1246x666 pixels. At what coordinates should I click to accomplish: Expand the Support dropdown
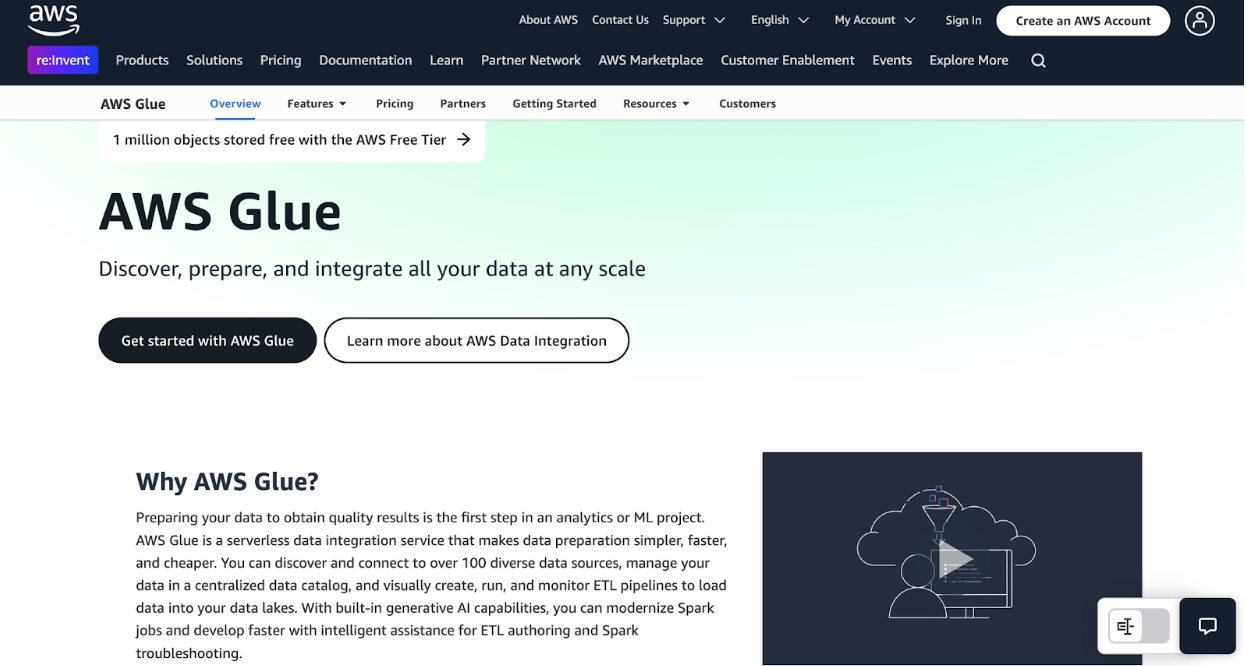click(694, 20)
